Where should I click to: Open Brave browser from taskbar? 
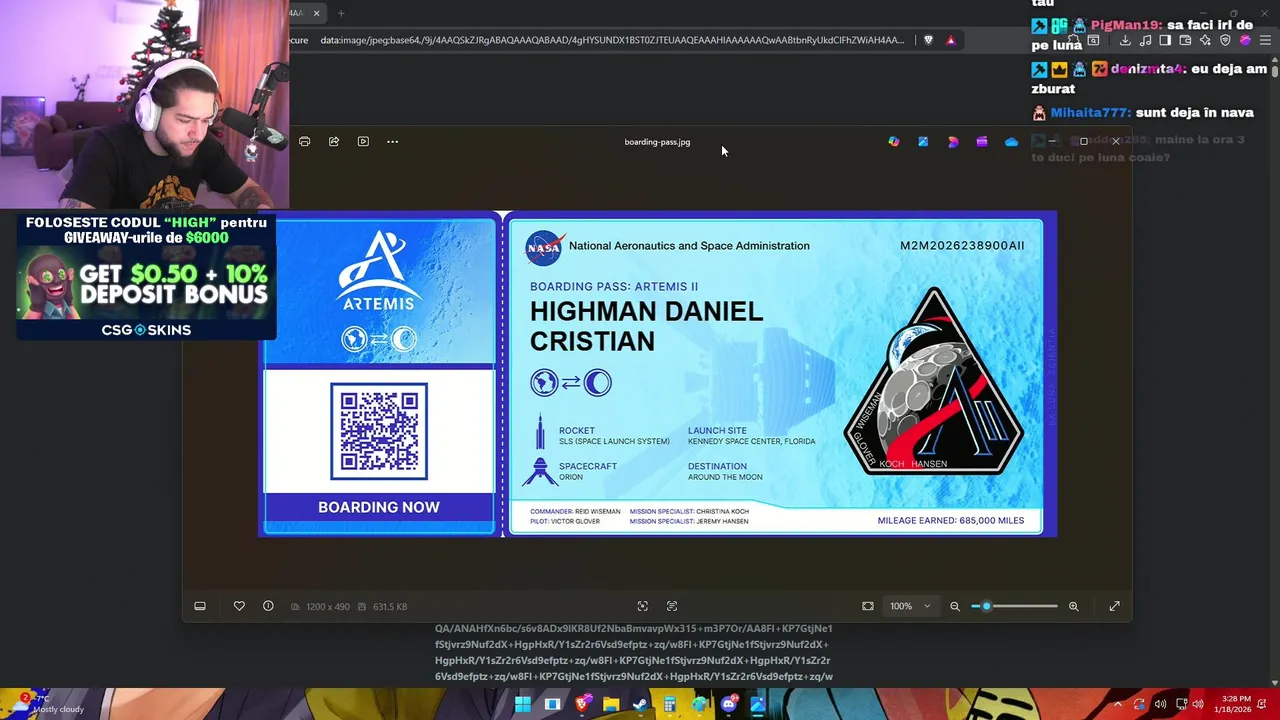(x=582, y=705)
